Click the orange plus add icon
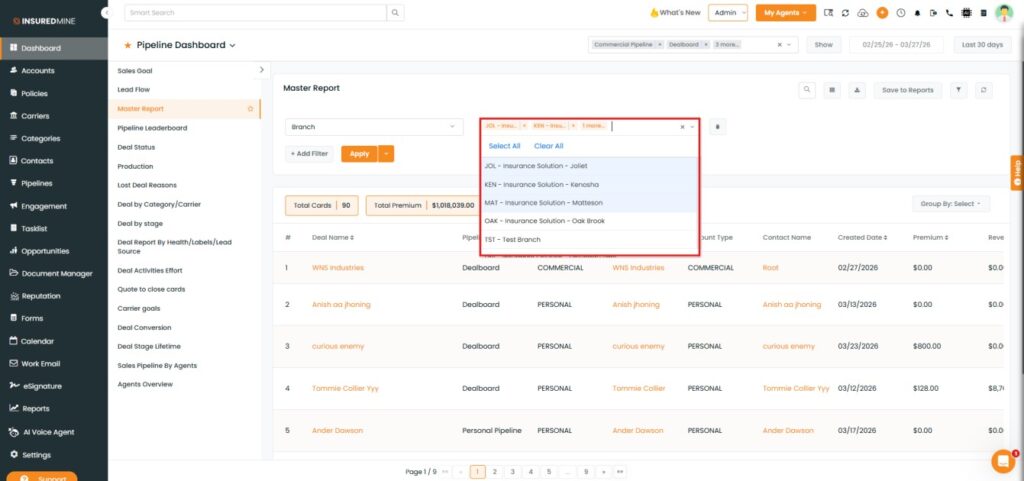1024x481 pixels. click(882, 13)
